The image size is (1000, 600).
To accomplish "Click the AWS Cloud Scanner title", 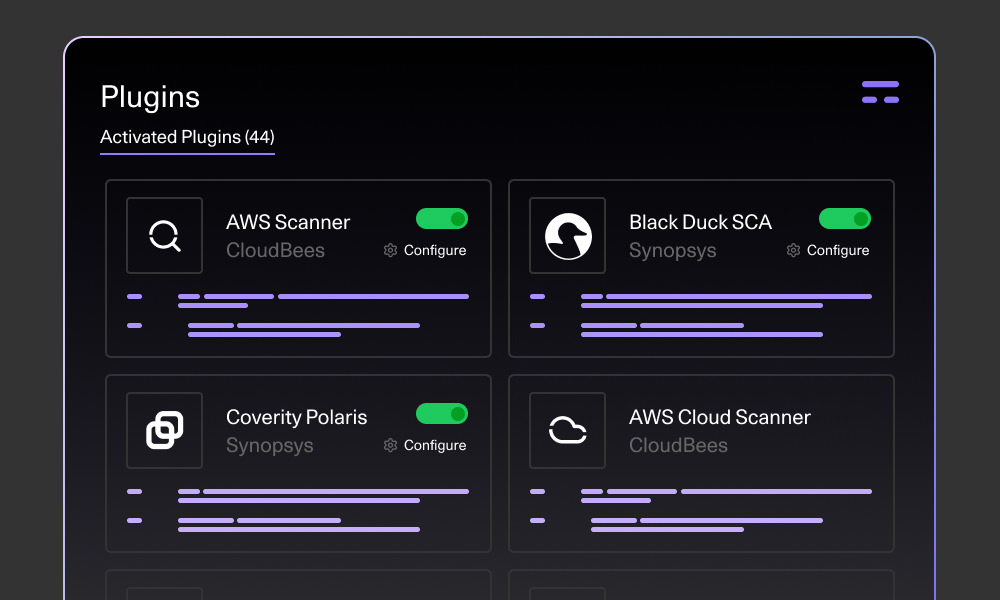I will (720, 417).
